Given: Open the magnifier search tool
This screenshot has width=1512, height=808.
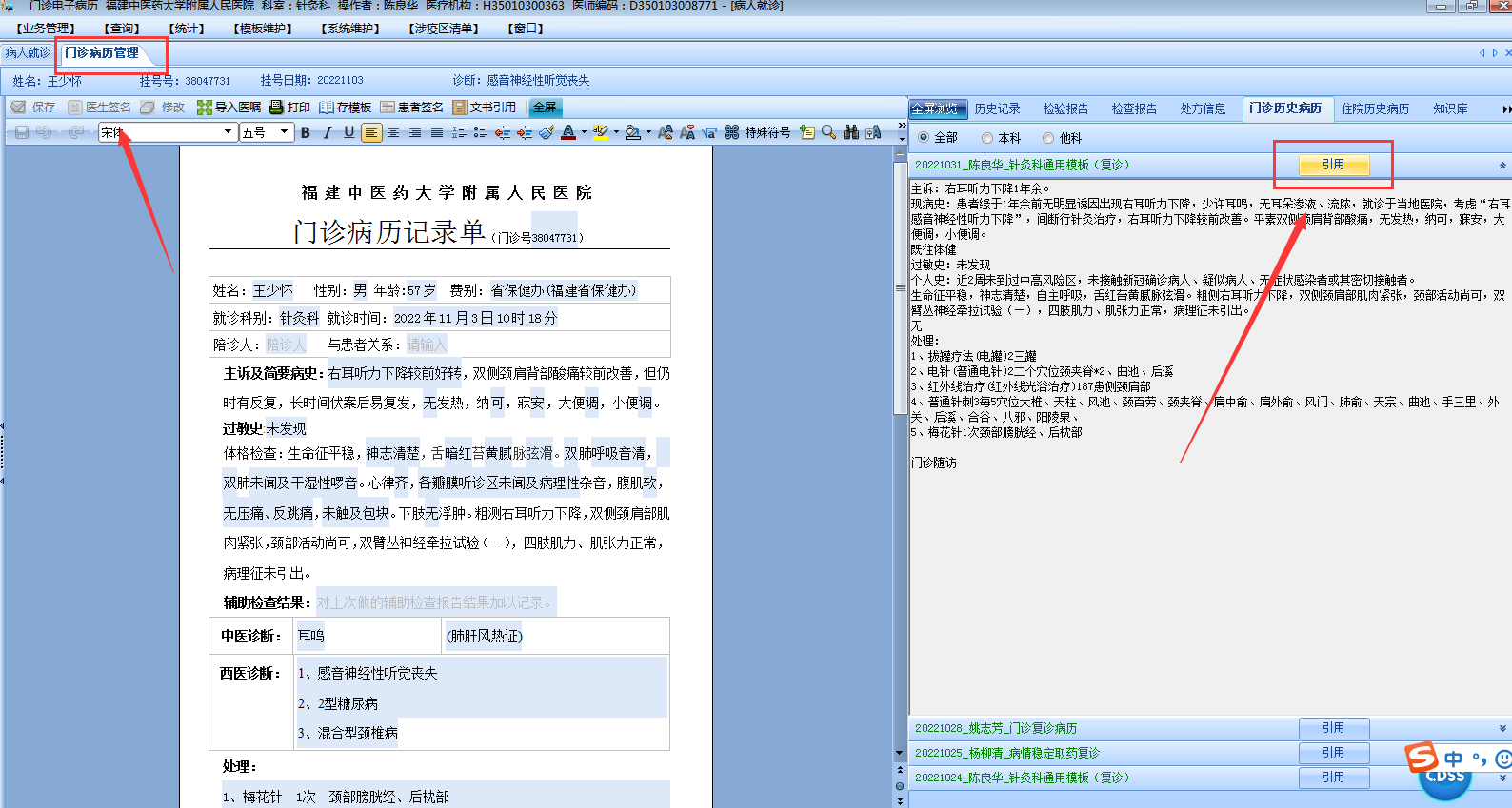Looking at the screenshot, I should pyautogui.click(x=829, y=132).
